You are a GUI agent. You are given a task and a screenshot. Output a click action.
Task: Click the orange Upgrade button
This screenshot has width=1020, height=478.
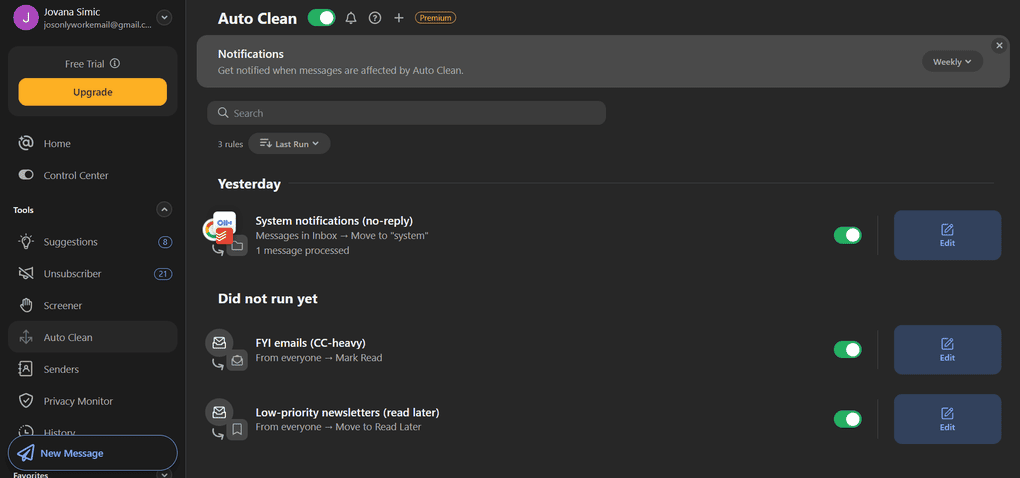(x=92, y=92)
